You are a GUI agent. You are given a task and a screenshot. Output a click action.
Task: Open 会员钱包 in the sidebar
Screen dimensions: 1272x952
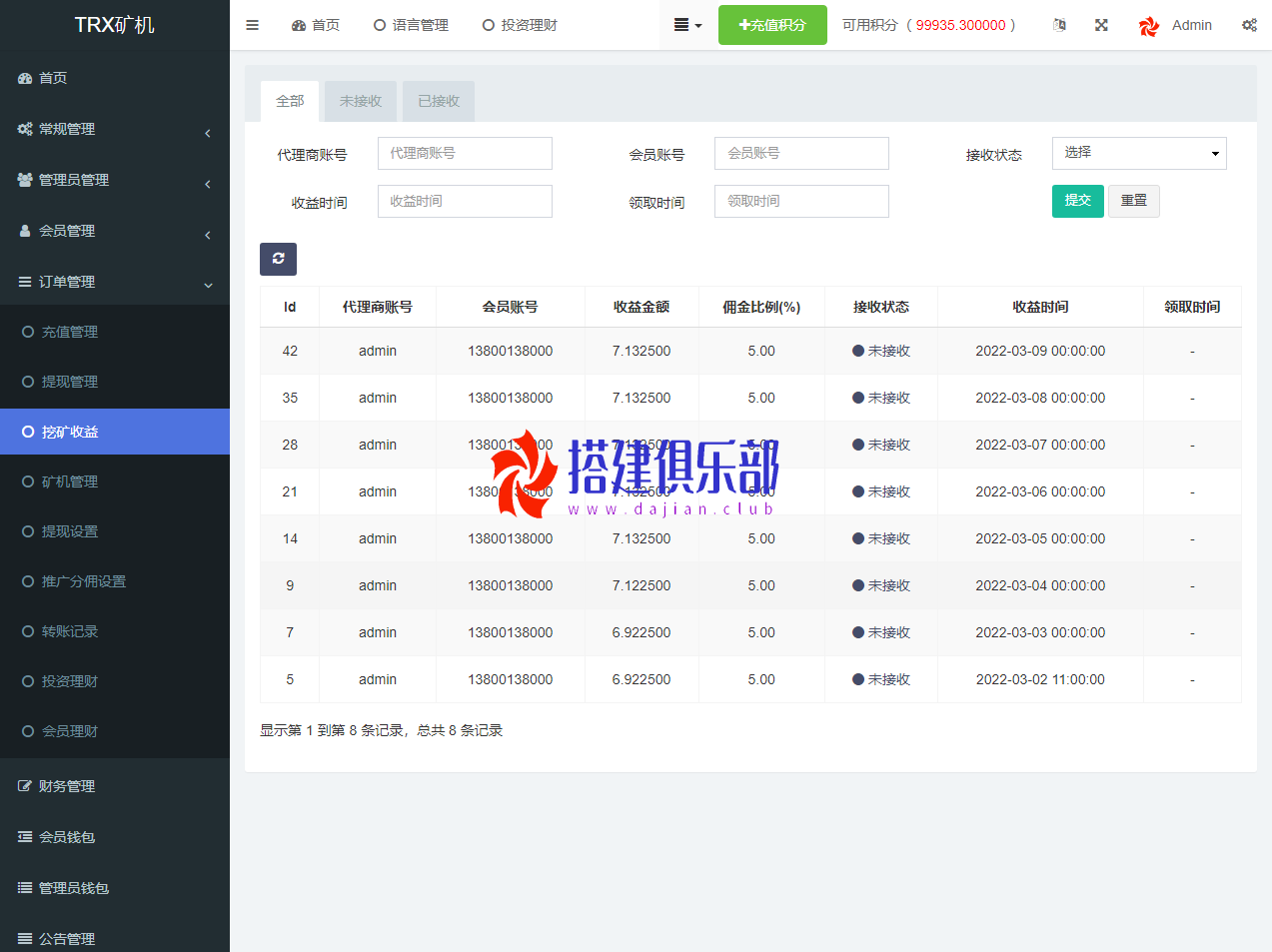point(115,837)
